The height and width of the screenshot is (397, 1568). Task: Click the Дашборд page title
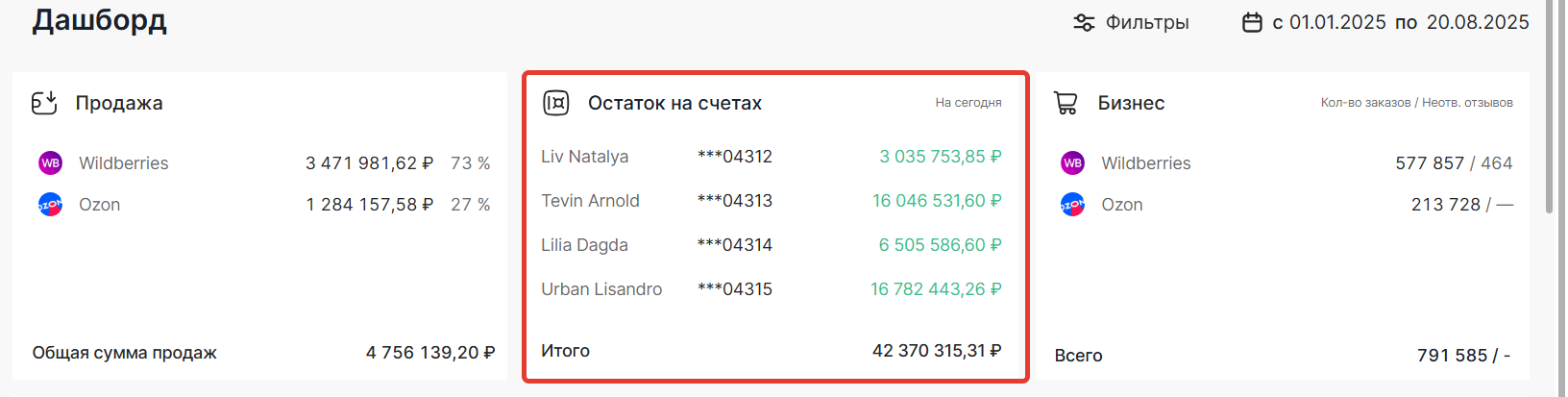pos(99,21)
